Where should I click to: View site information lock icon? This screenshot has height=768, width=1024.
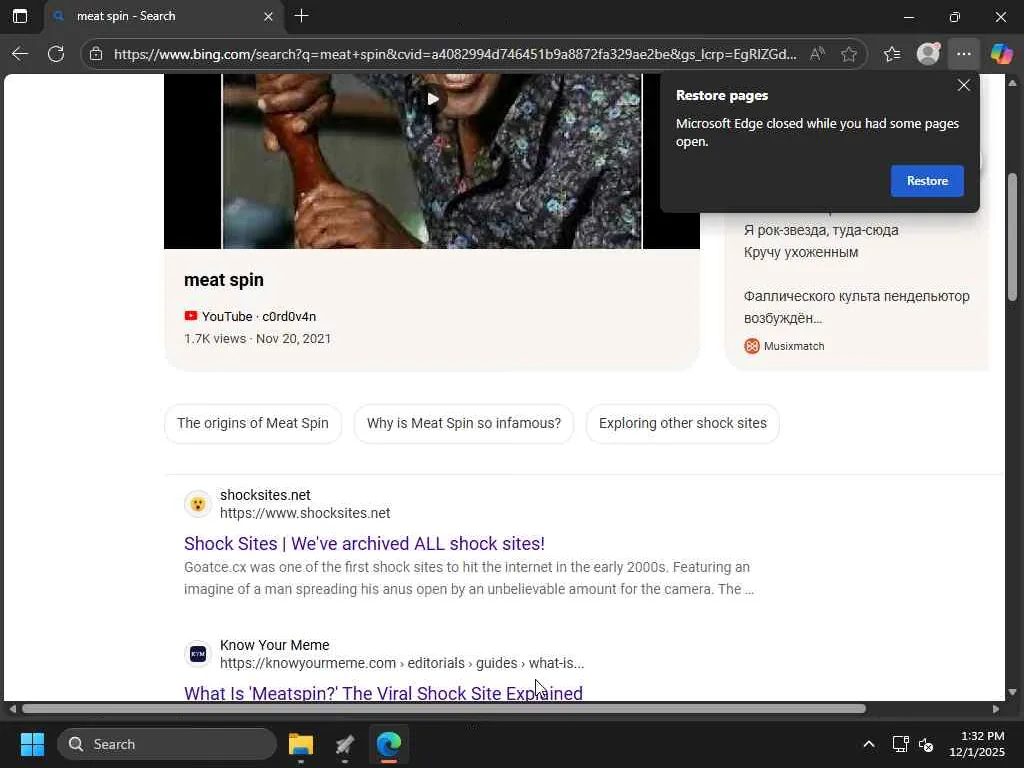[x=96, y=54]
